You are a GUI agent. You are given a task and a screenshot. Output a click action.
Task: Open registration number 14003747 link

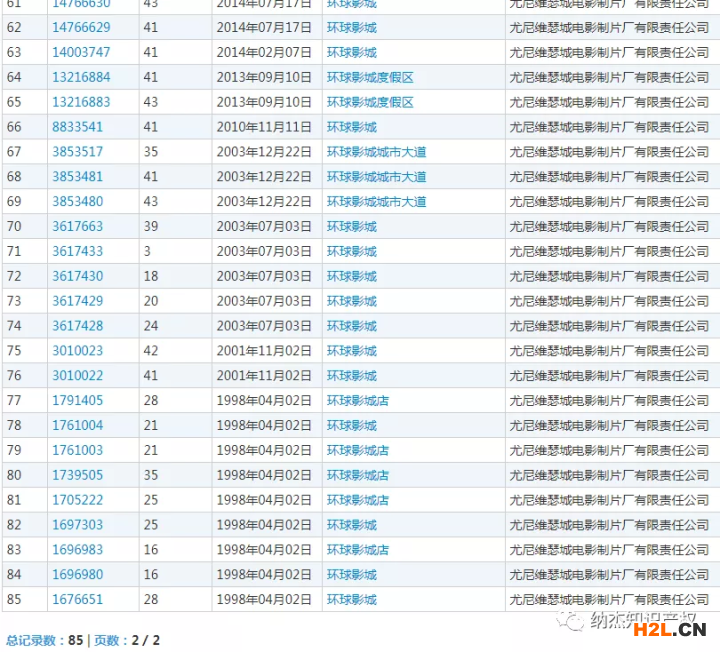click(x=81, y=53)
